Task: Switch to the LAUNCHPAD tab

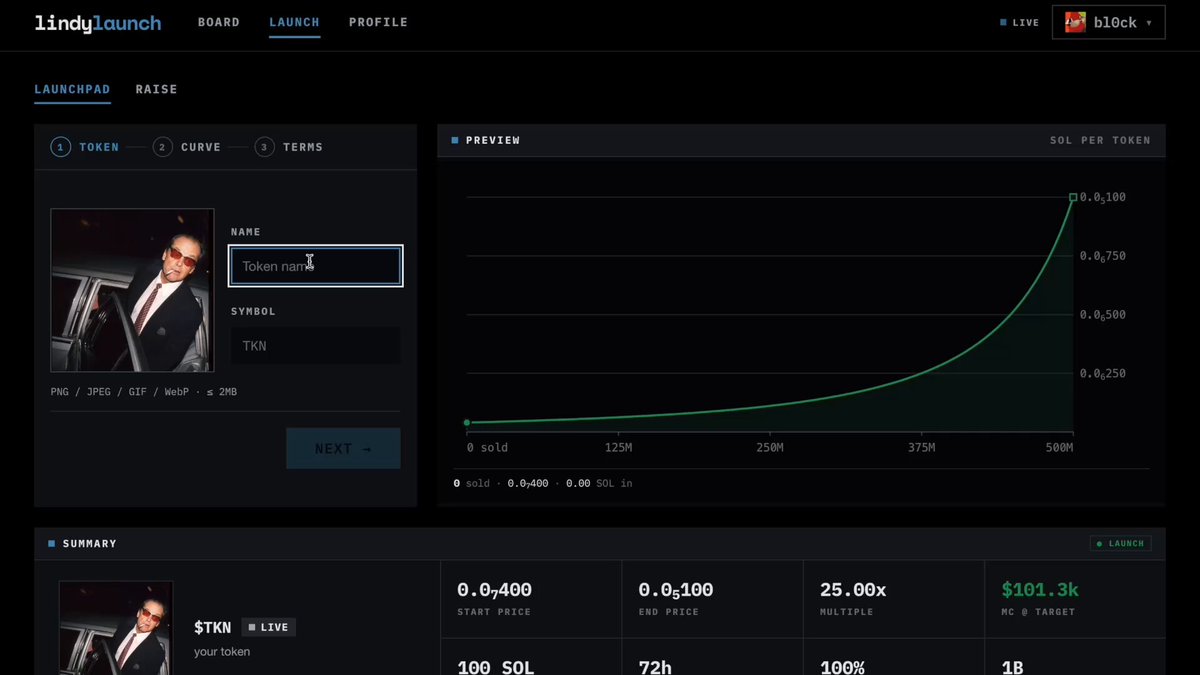Action: point(72,89)
